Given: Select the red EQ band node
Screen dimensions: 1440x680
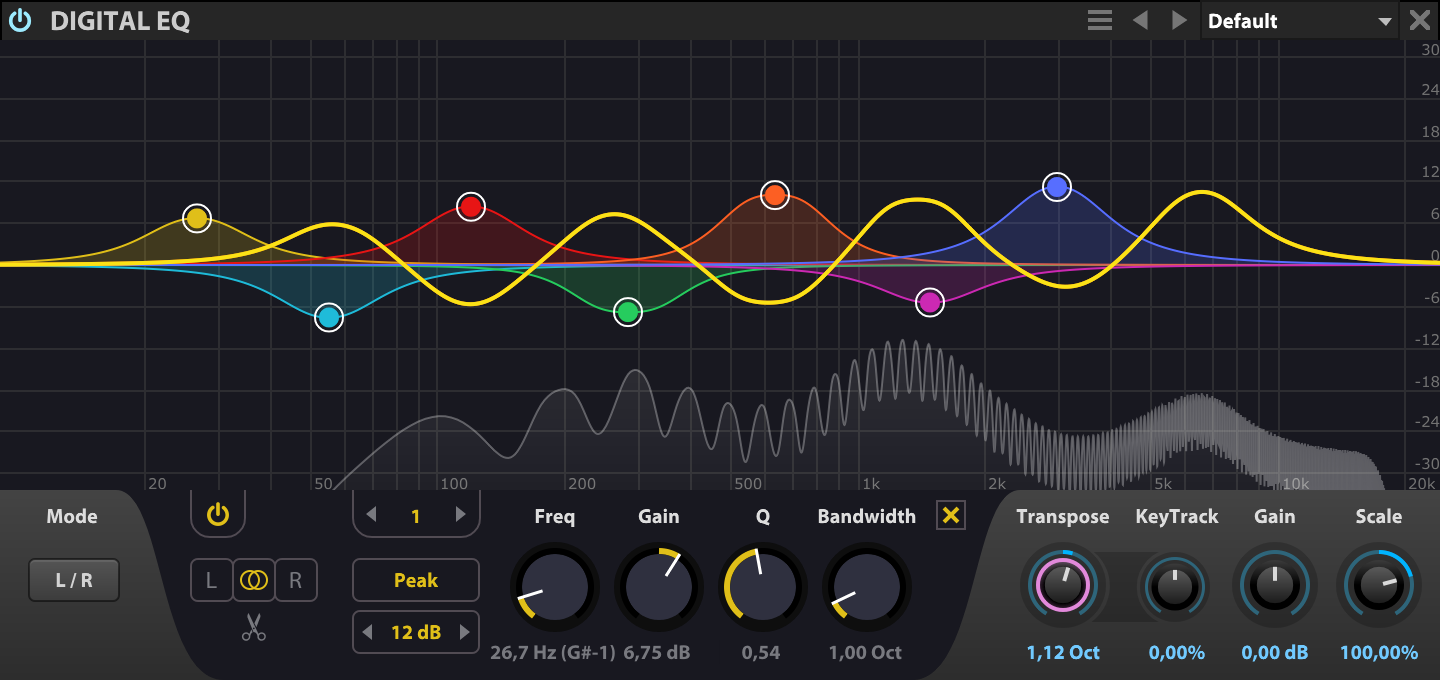Looking at the screenshot, I should point(471,207).
